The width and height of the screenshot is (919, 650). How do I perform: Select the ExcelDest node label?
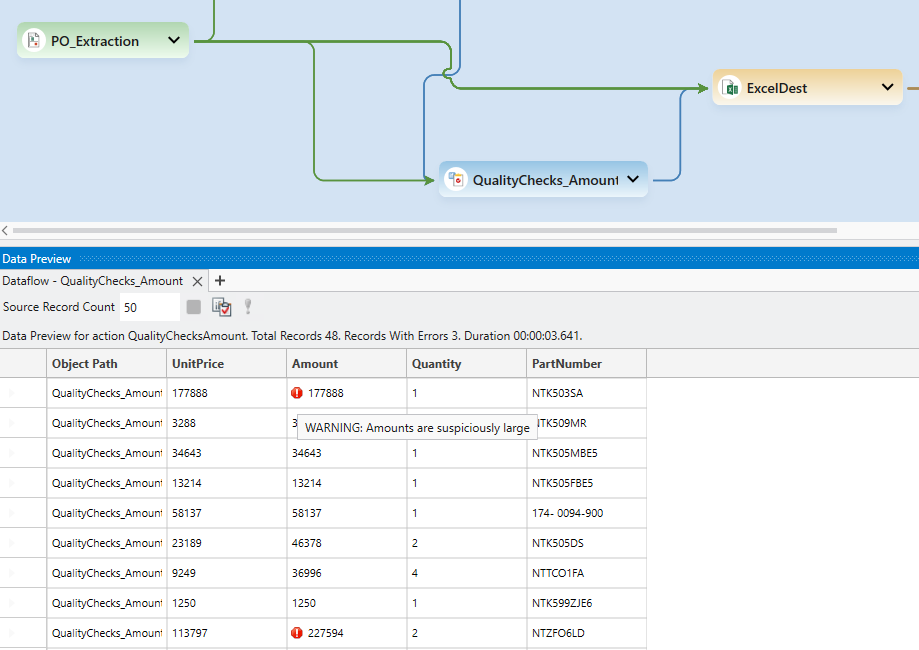click(777, 88)
